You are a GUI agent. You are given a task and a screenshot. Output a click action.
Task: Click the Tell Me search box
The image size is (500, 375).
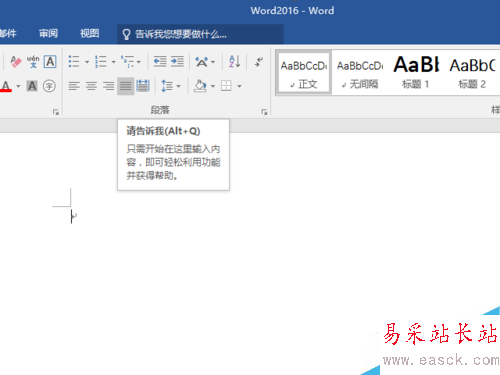[200, 34]
